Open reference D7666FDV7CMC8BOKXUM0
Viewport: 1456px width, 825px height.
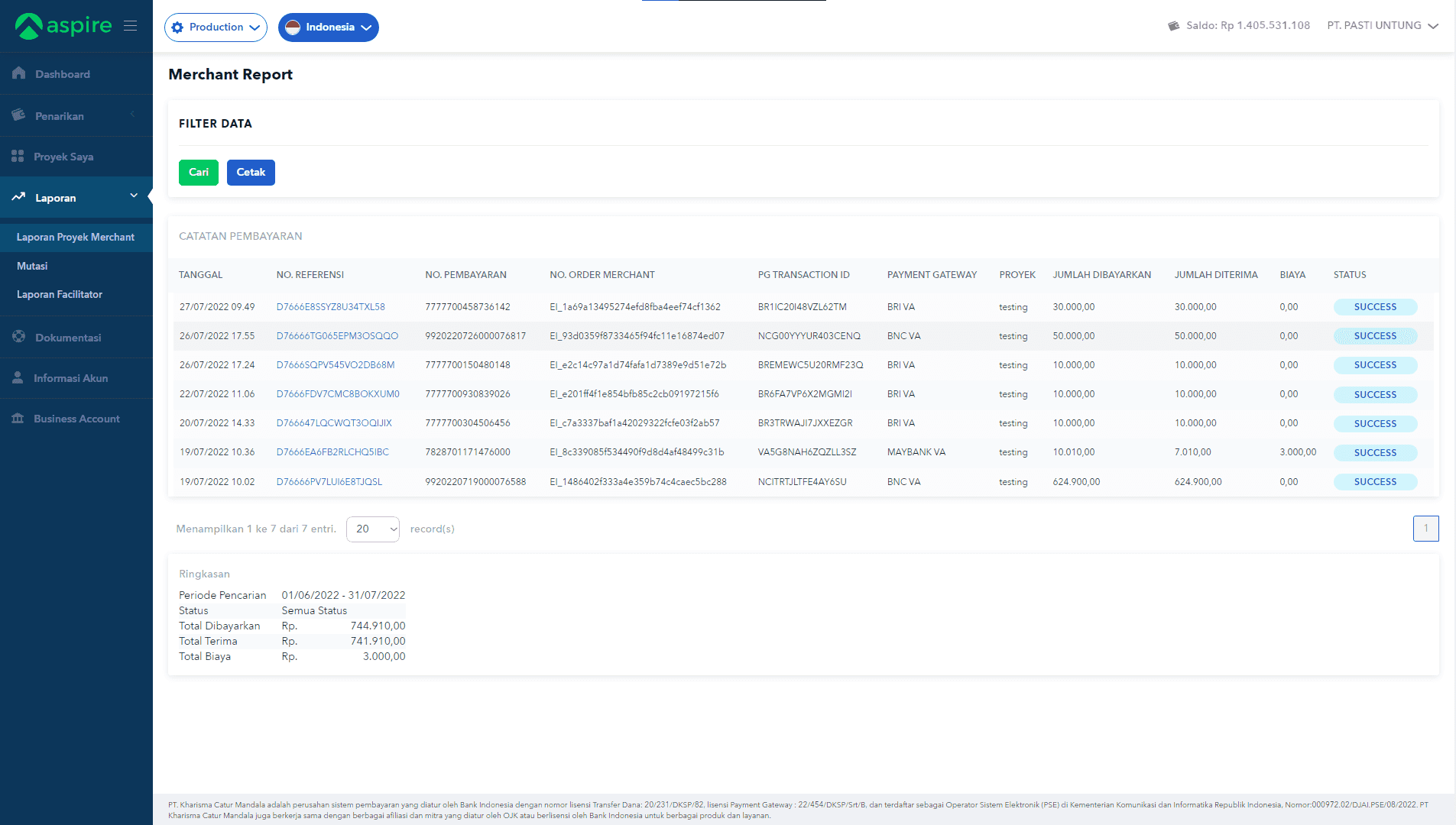point(338,394)
